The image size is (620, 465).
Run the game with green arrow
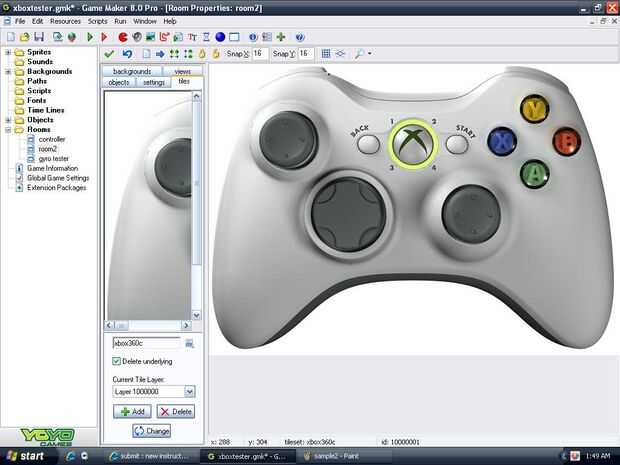pos(90,37)
